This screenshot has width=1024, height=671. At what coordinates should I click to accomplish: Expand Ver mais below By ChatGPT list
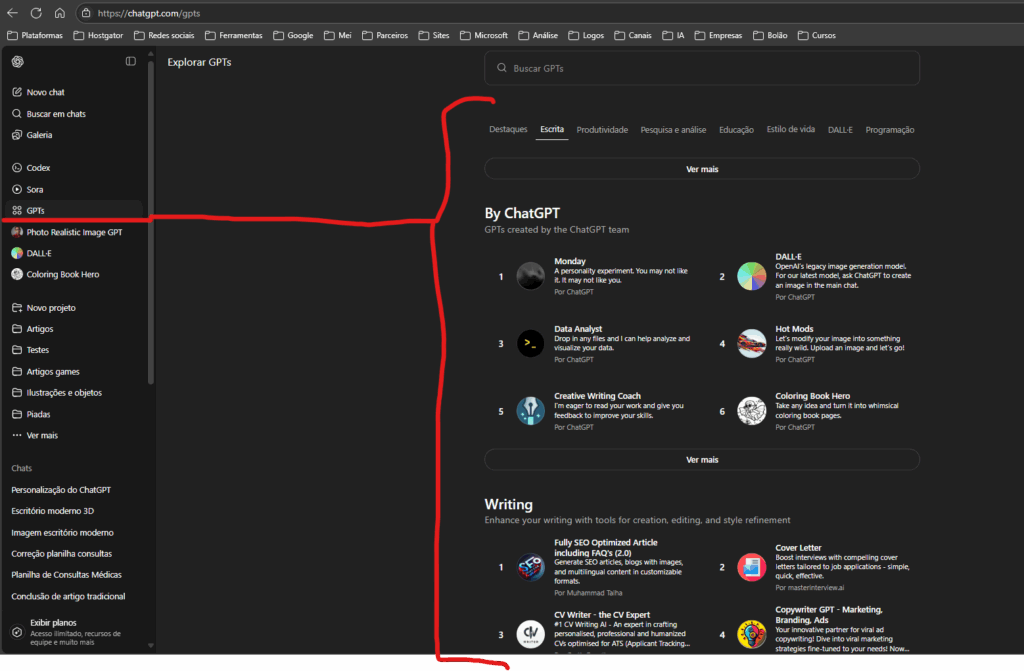pyautogui.click(x=702, y=460)
